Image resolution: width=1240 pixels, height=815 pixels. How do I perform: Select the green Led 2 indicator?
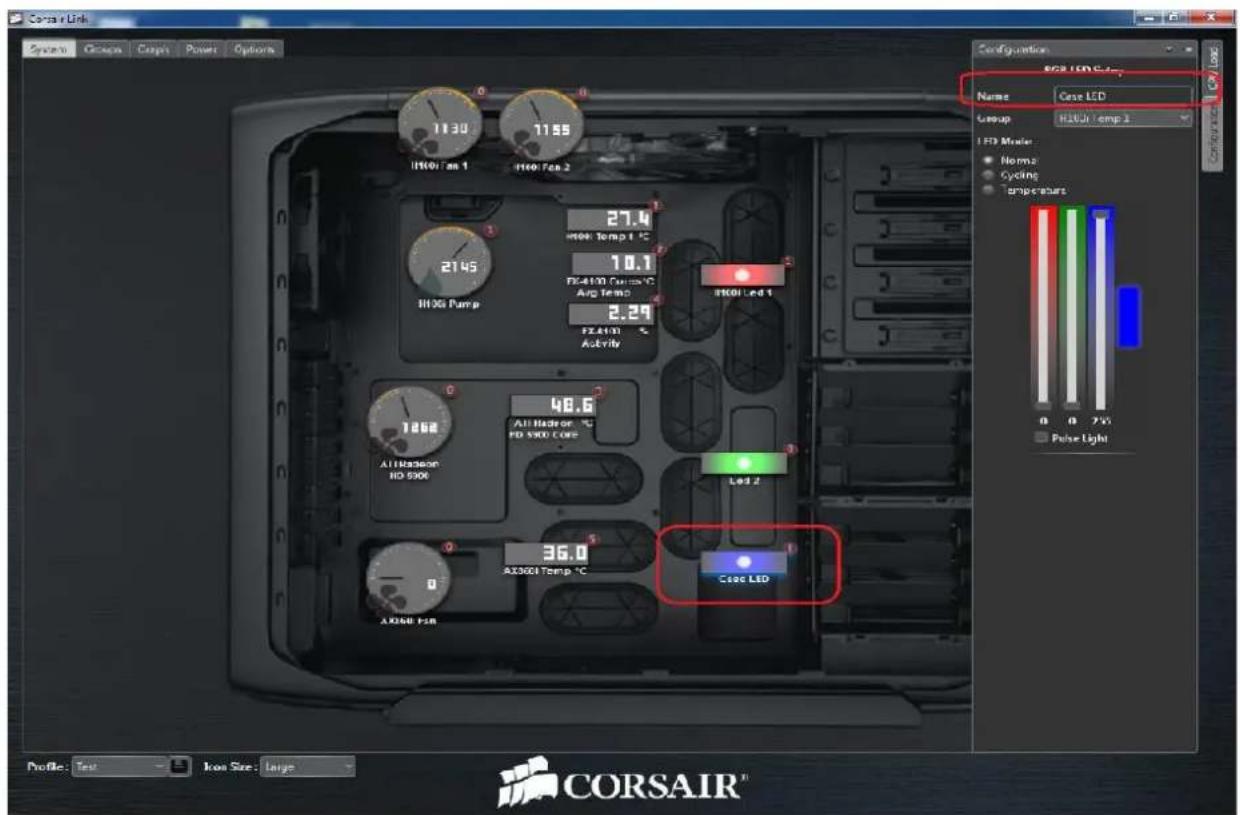coord(743,463)
